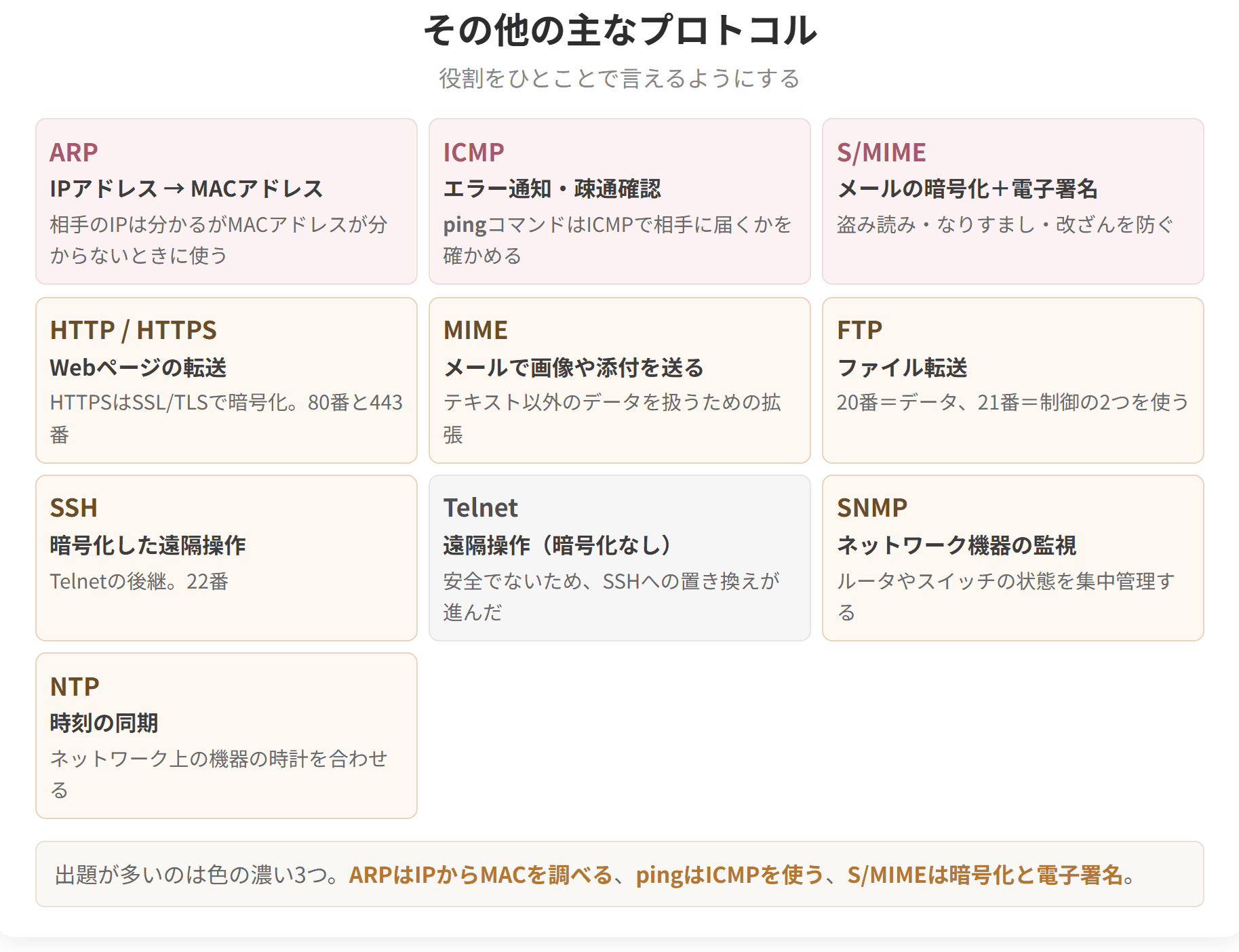Click 安全でないため、SSHへの置き換え description
The height and width of the screenshot is (952, 1239).
612,597
